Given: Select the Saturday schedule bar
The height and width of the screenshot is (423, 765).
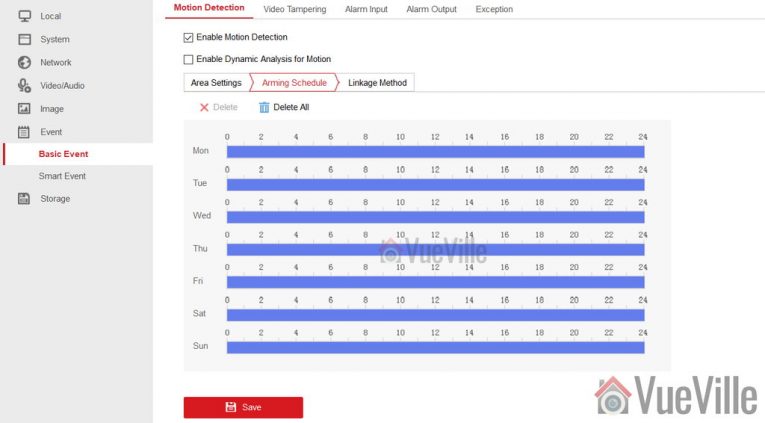Looking at the screenshot, I should (x=435, y=315).
